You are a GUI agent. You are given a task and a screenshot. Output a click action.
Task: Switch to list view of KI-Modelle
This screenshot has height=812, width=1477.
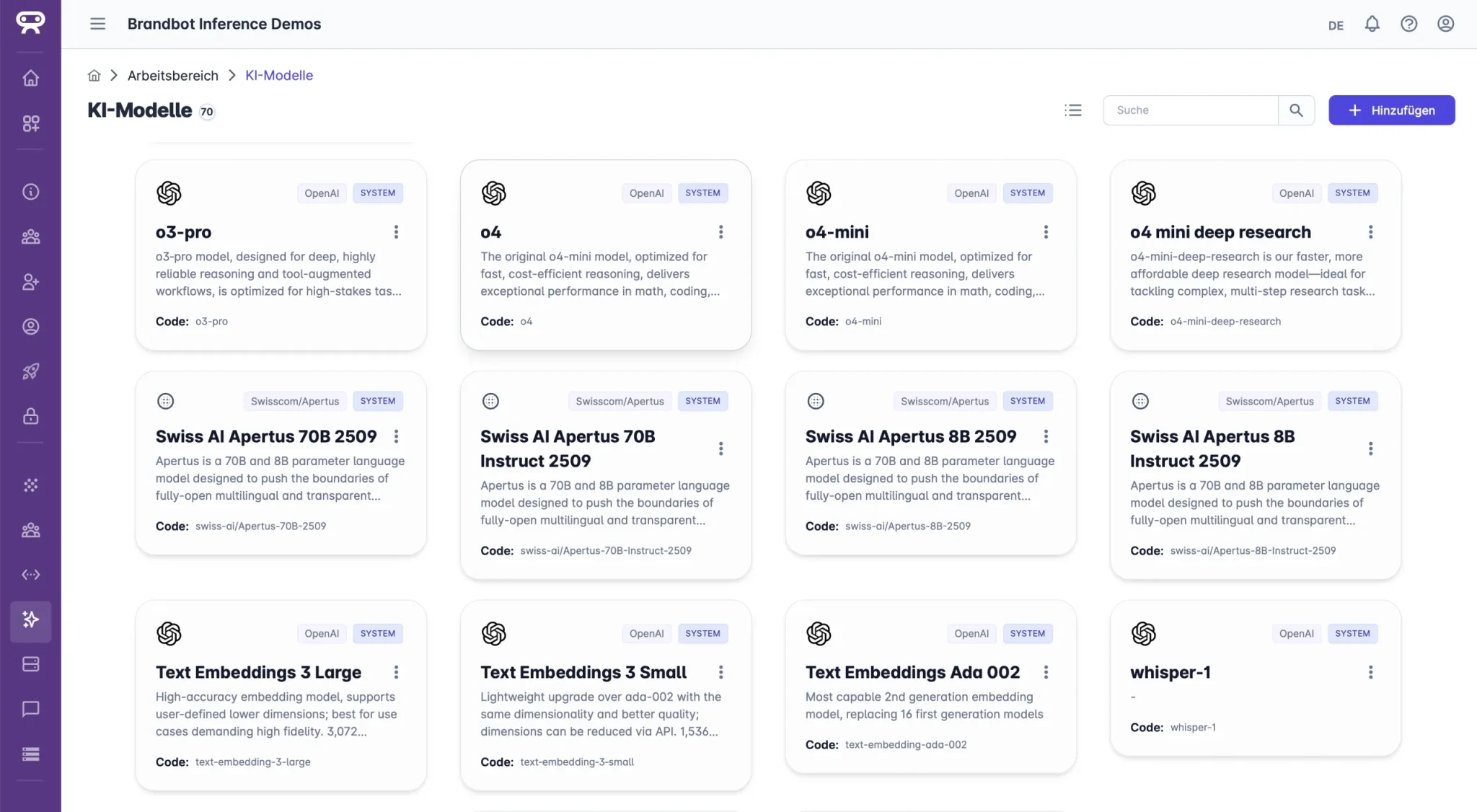tap(1072, 110)
